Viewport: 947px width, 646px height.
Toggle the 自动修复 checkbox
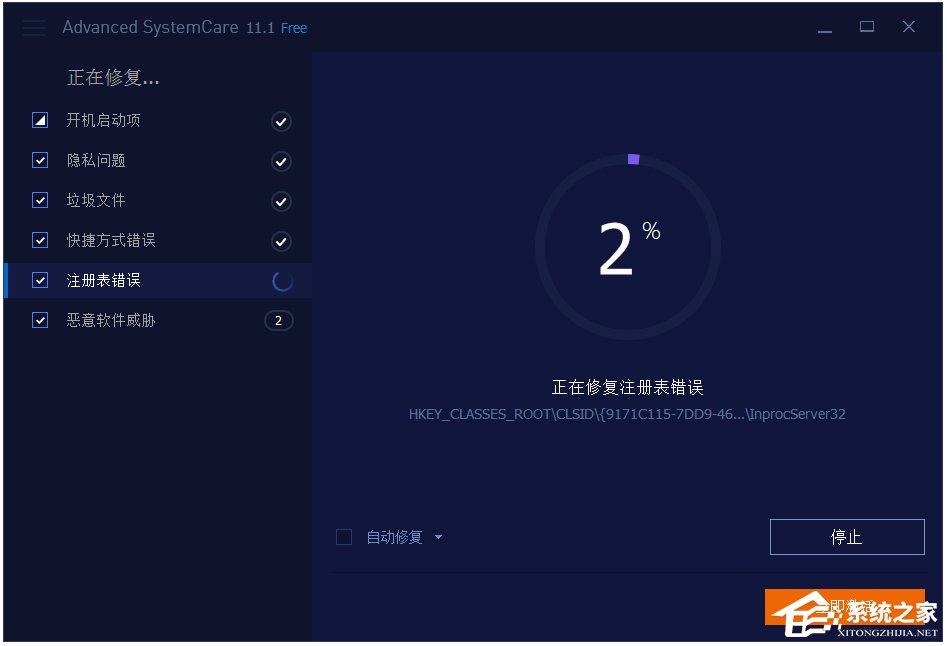[344, 537]
